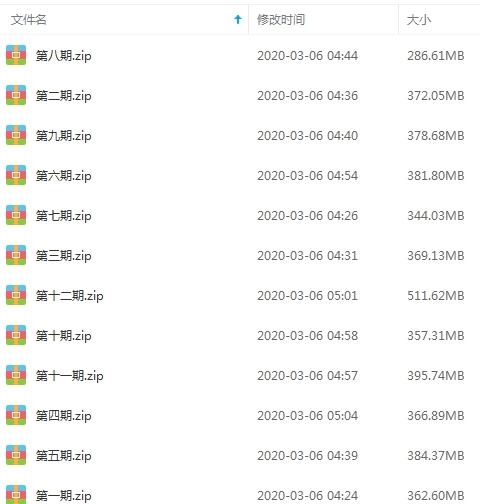Click the archive icon next to 第六期.zip

[x=16, y=175]
